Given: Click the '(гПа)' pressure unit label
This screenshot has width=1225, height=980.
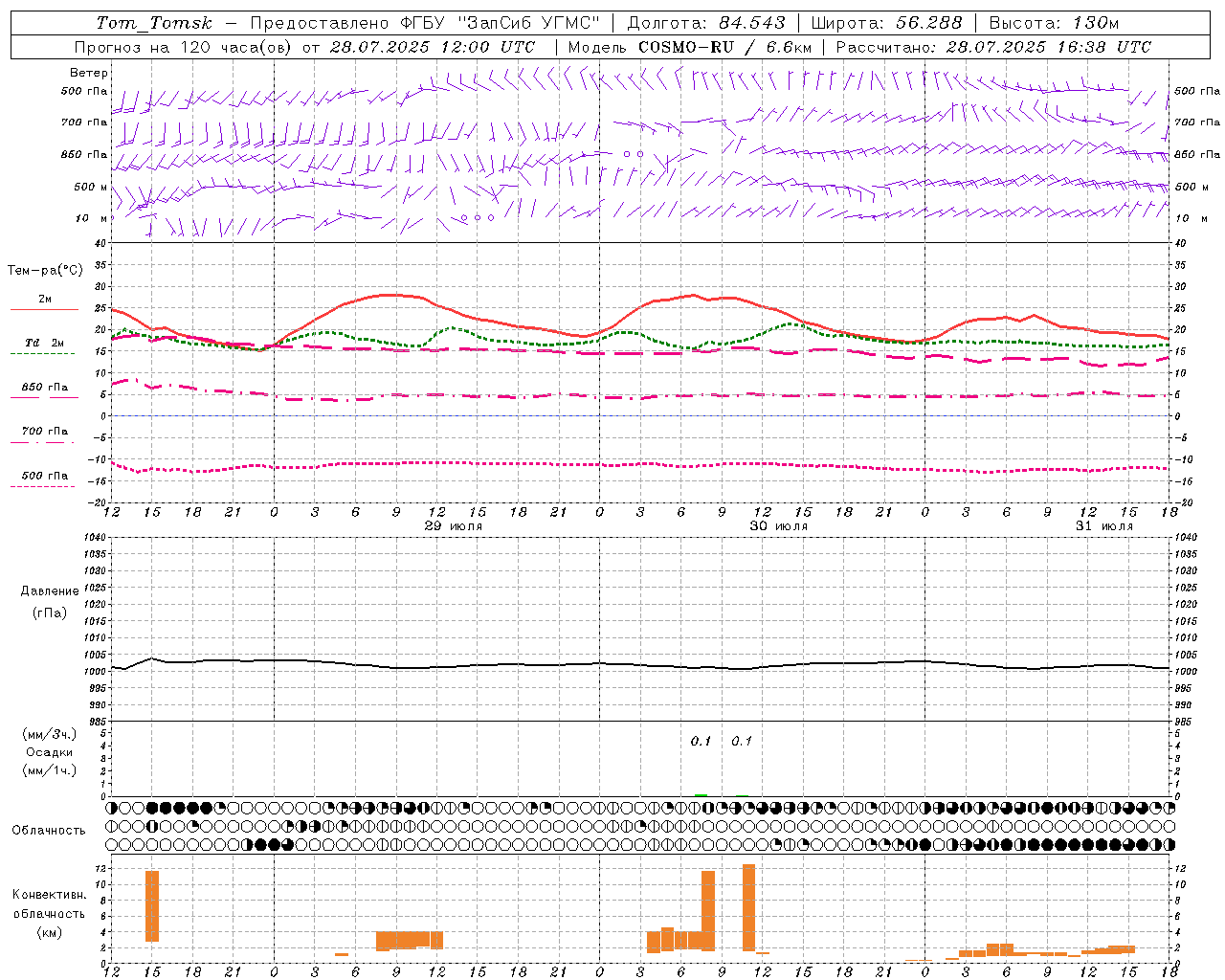Looking at the screenshot, I should pyautogui.click(x=49, y=613).
